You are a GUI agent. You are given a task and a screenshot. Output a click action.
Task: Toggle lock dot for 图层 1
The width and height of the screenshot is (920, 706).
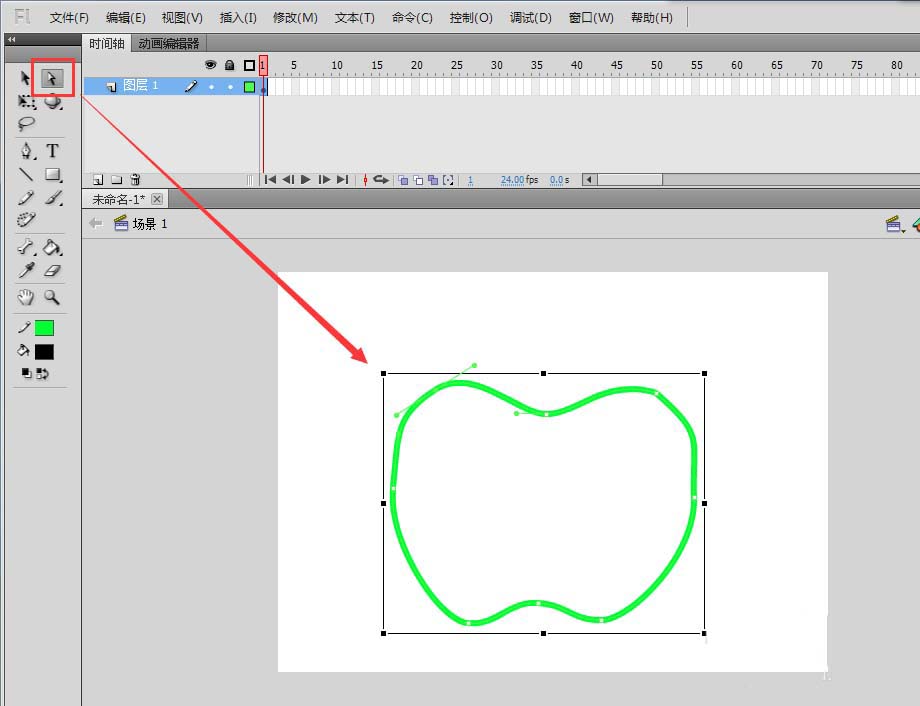click(x=230, y=87)
